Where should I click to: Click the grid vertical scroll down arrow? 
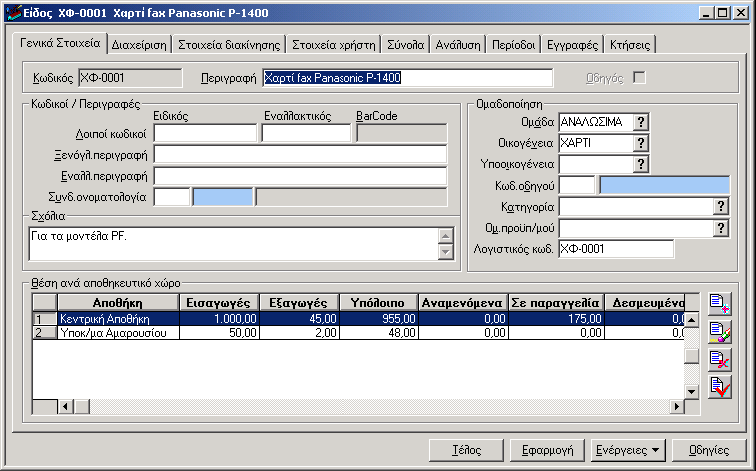pyautogui.click(x=692, y=391)
